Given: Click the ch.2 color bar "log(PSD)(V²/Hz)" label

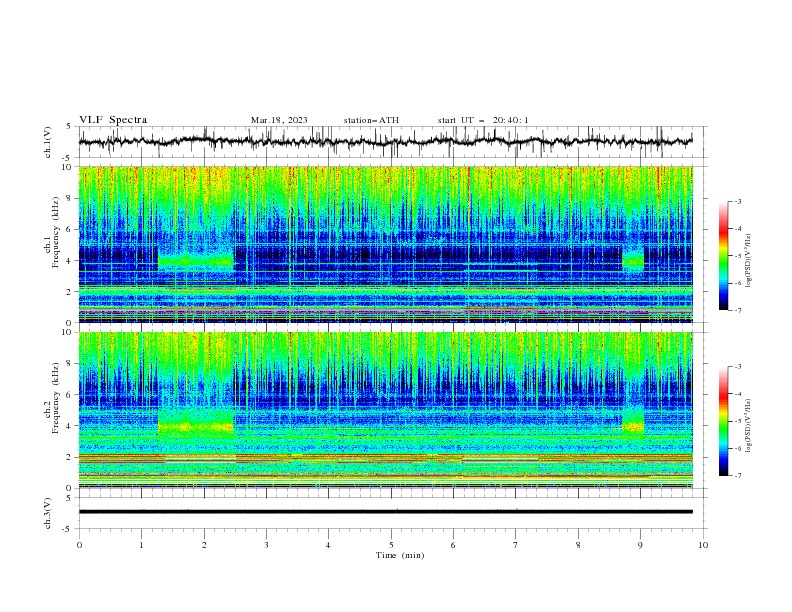Looking at the screenshot, I should coord(748,426).
